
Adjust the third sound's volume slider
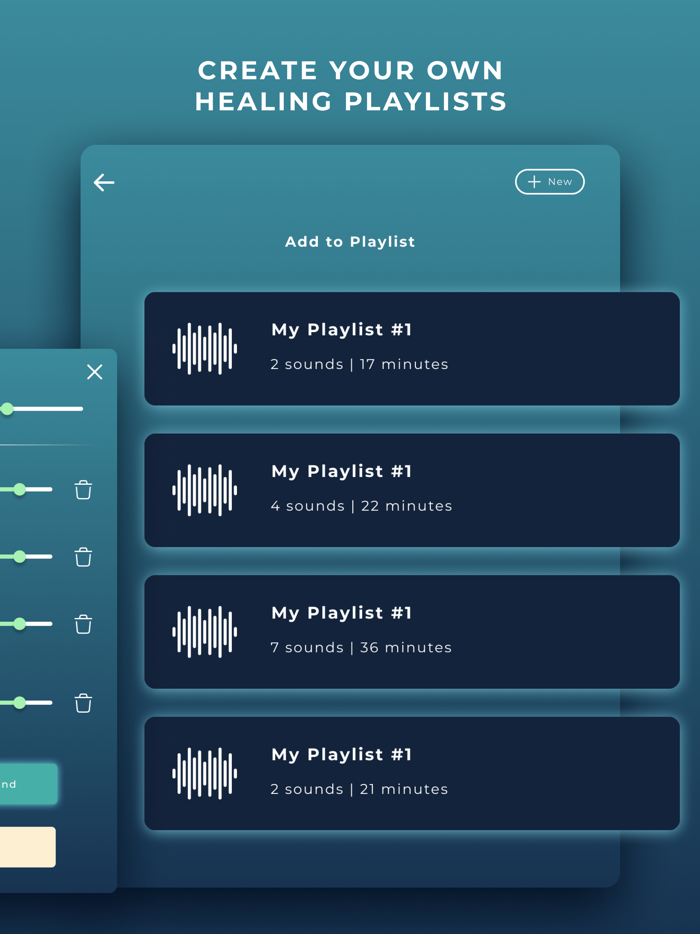pos(26,624)
